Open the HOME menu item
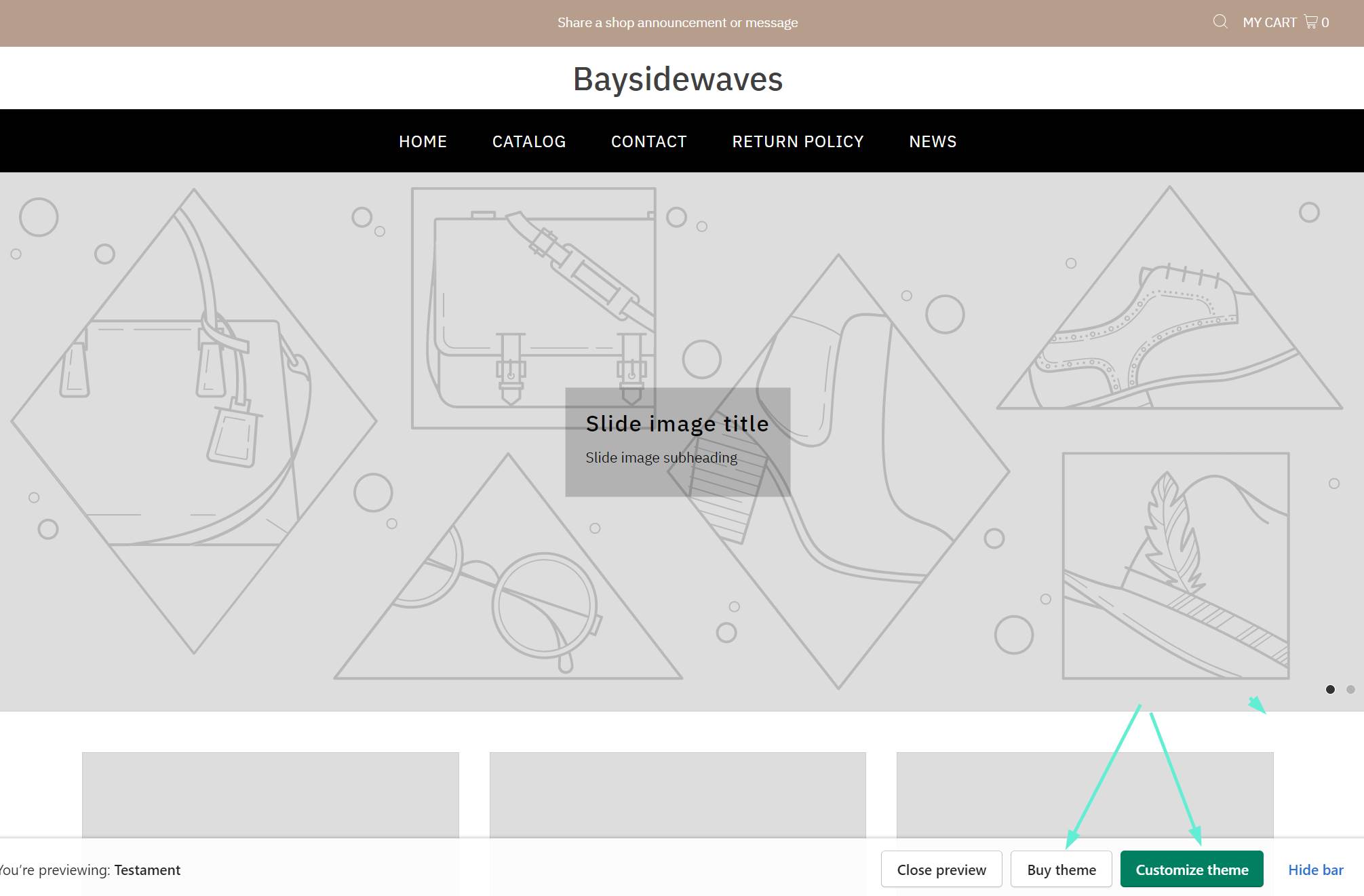 pyautogui.click(x=423, y=141)
